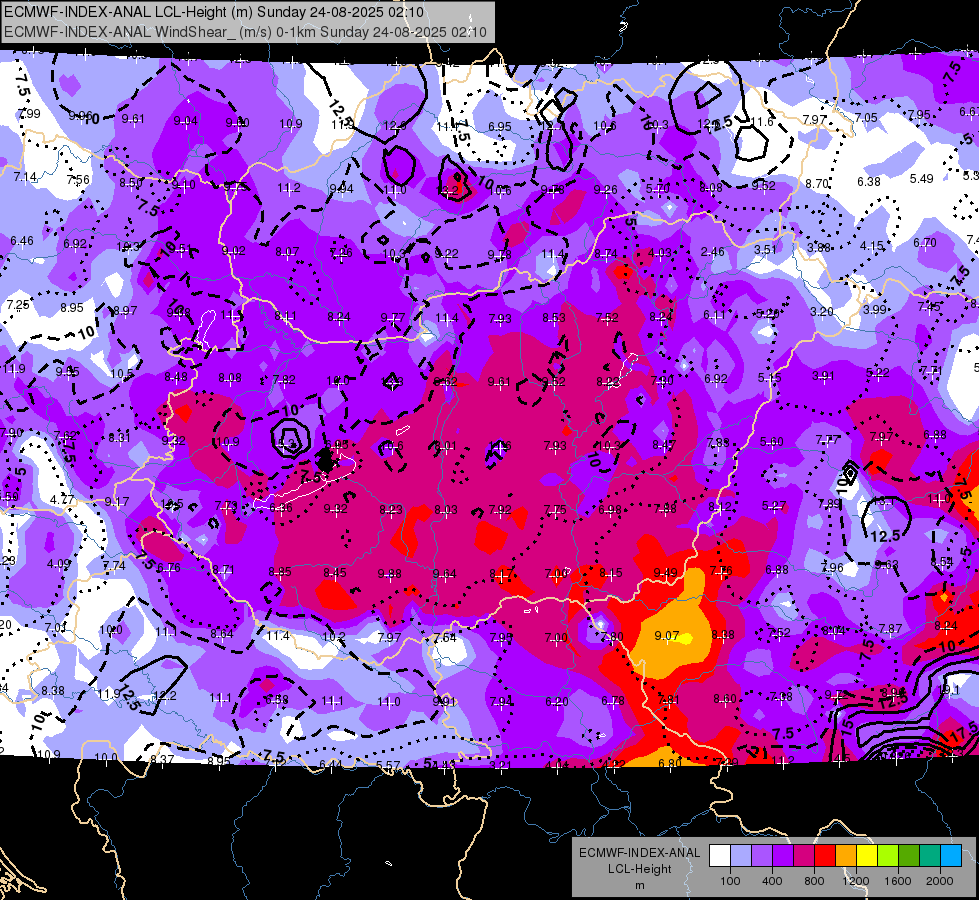The image size is (979, 900).
Task: Click the unit label m in legend
Action: [x=639, y=886]
